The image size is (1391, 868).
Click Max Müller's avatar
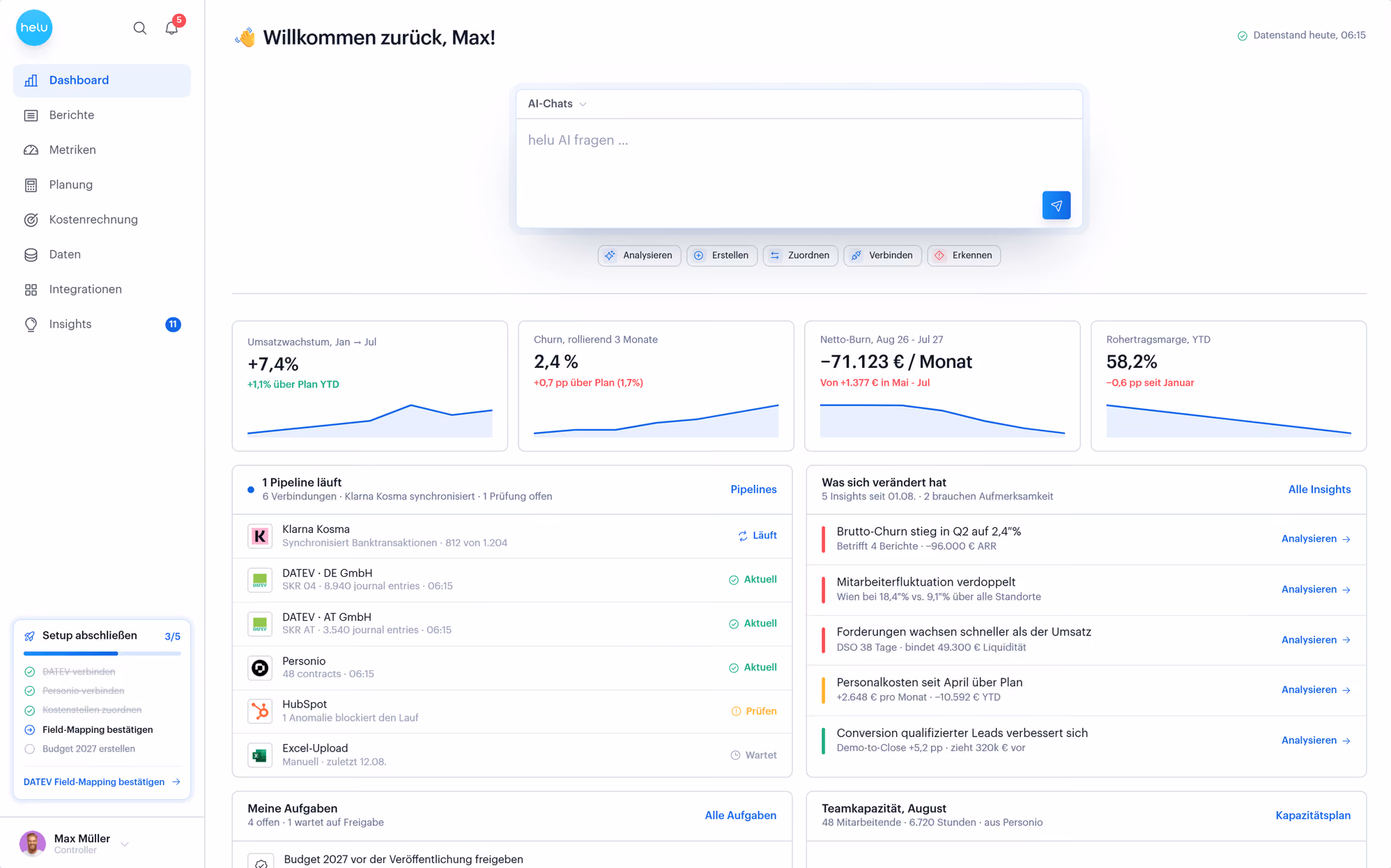click(32, 844)
